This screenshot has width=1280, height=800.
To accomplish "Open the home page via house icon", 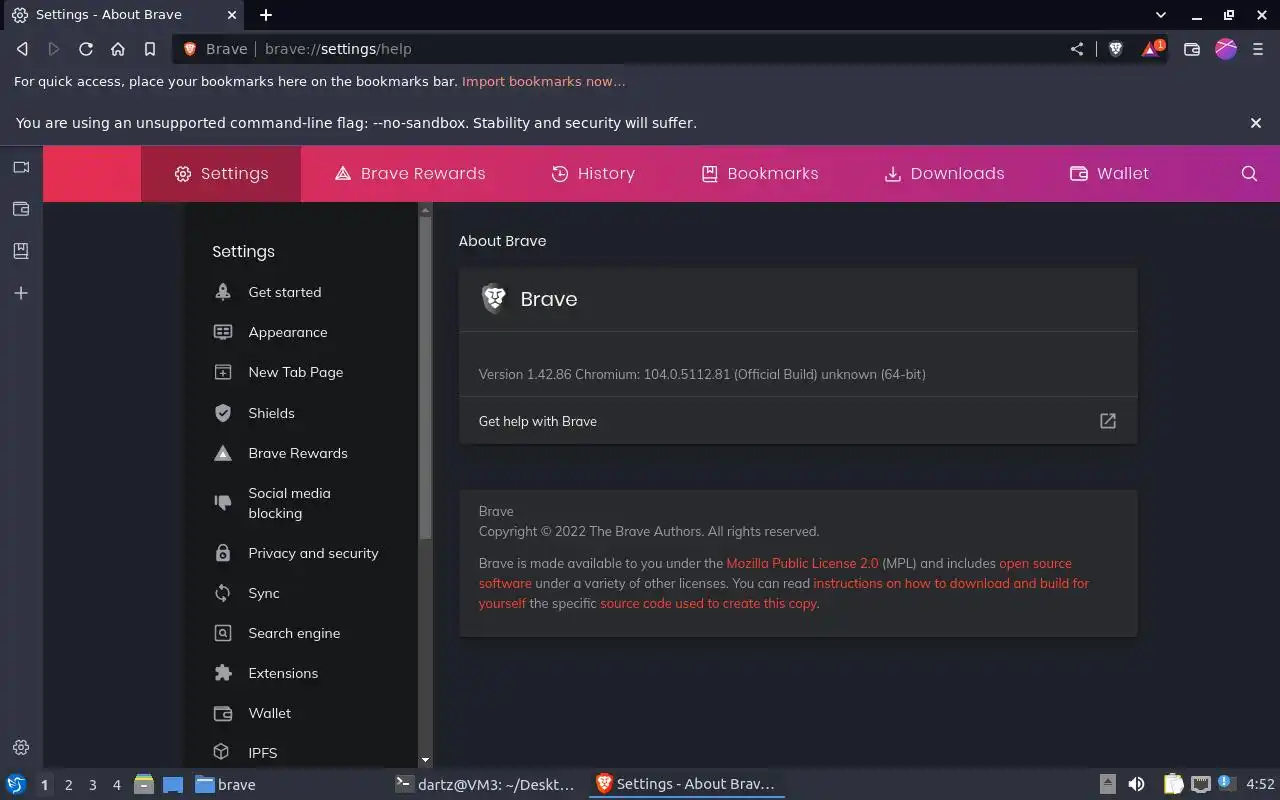I will click(x=118, y=49).
